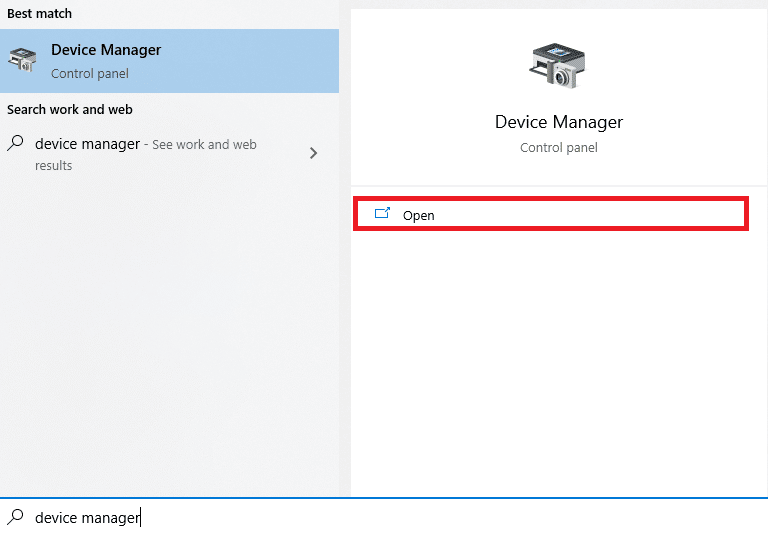Click the Open arrow icon in preview pane
Viewport: 768px width, 533px height.
point(382,214)
